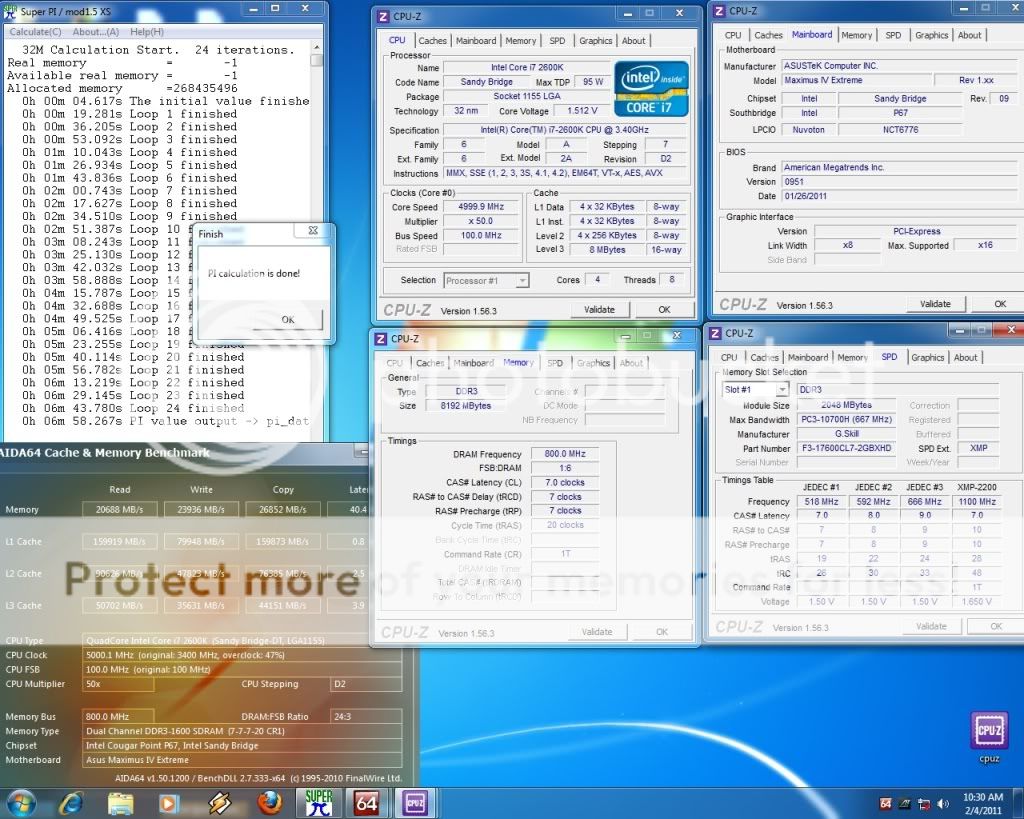Viewport: 1024px width, 819px height.
Task: Click the Super PI title bar icon
Action: (x=10, y=10)
